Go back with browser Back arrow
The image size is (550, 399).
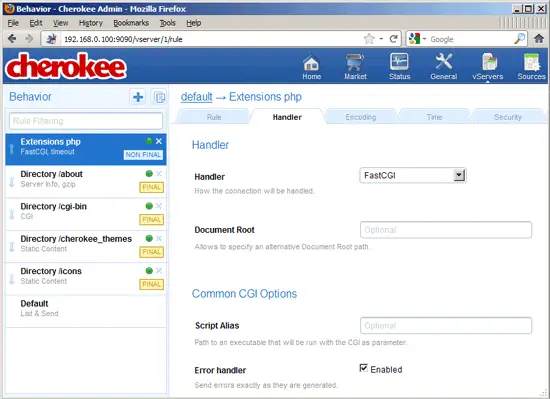coord(12,39)
